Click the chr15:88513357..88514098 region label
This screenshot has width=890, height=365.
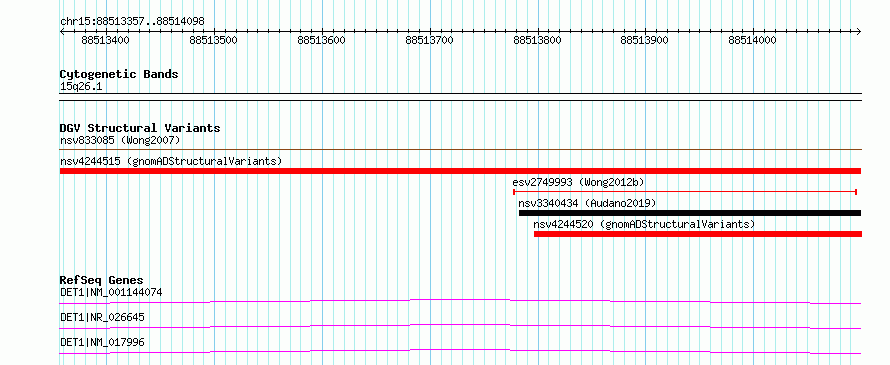[132, 22]
